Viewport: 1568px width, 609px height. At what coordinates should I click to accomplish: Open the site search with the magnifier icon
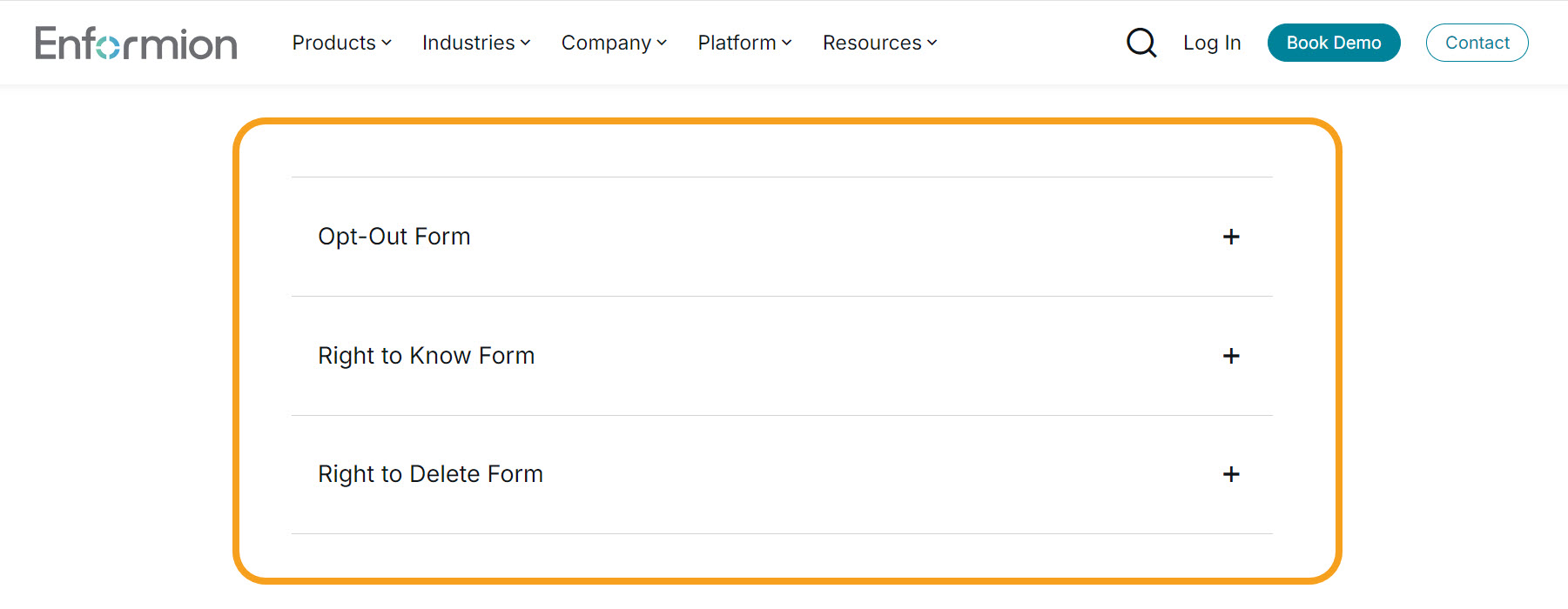coord(1141,42)
